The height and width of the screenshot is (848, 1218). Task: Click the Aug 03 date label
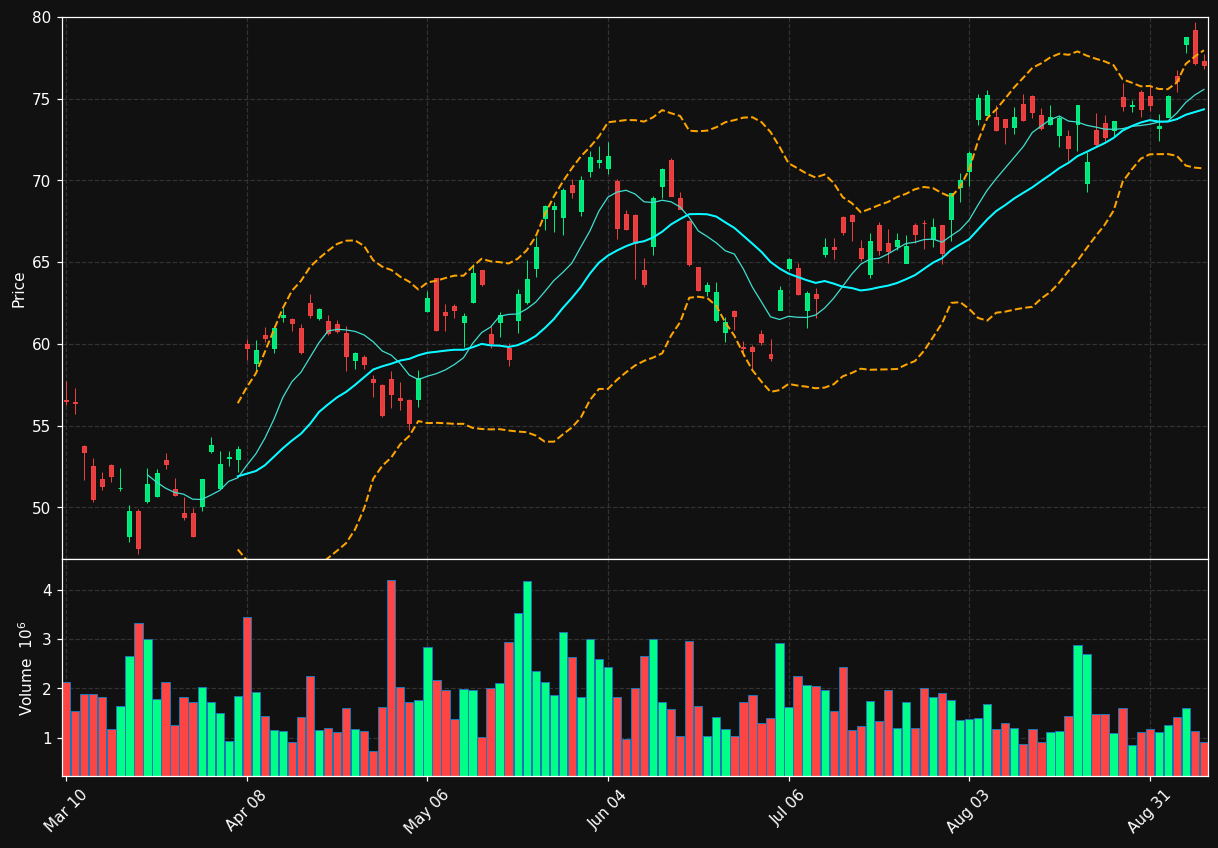coord(968,810)
